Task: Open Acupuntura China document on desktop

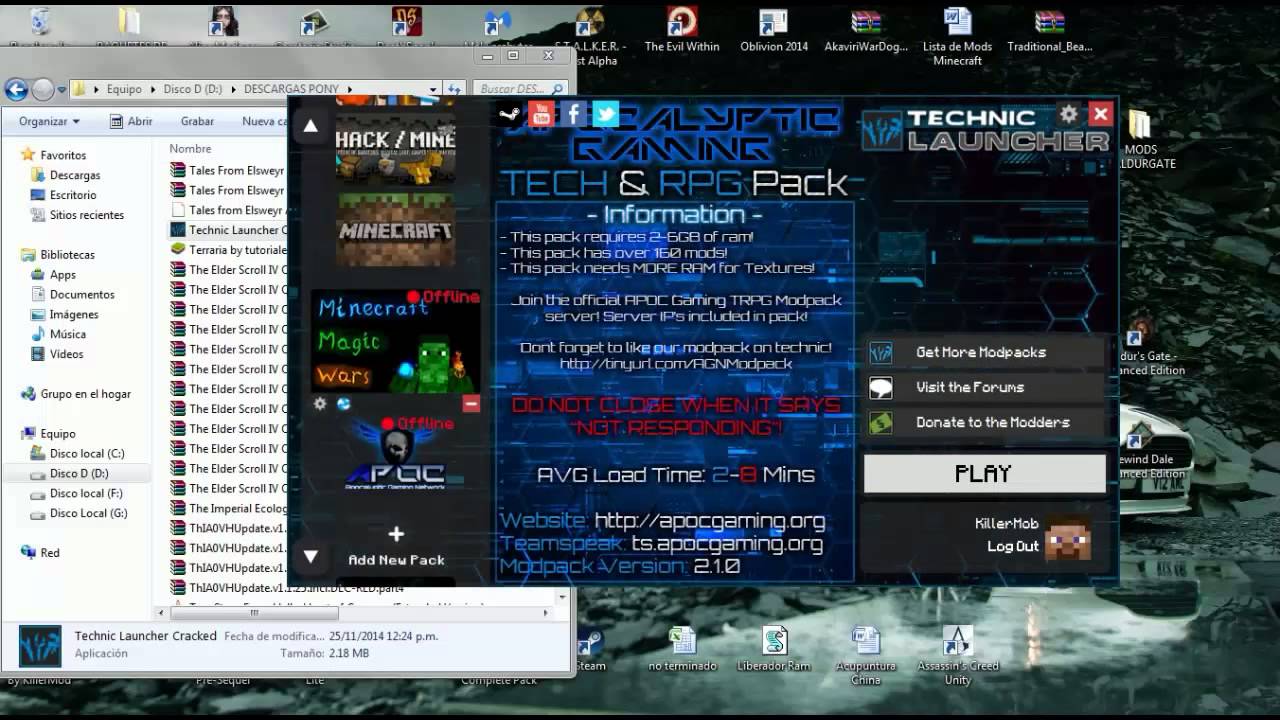Action: 866,656
